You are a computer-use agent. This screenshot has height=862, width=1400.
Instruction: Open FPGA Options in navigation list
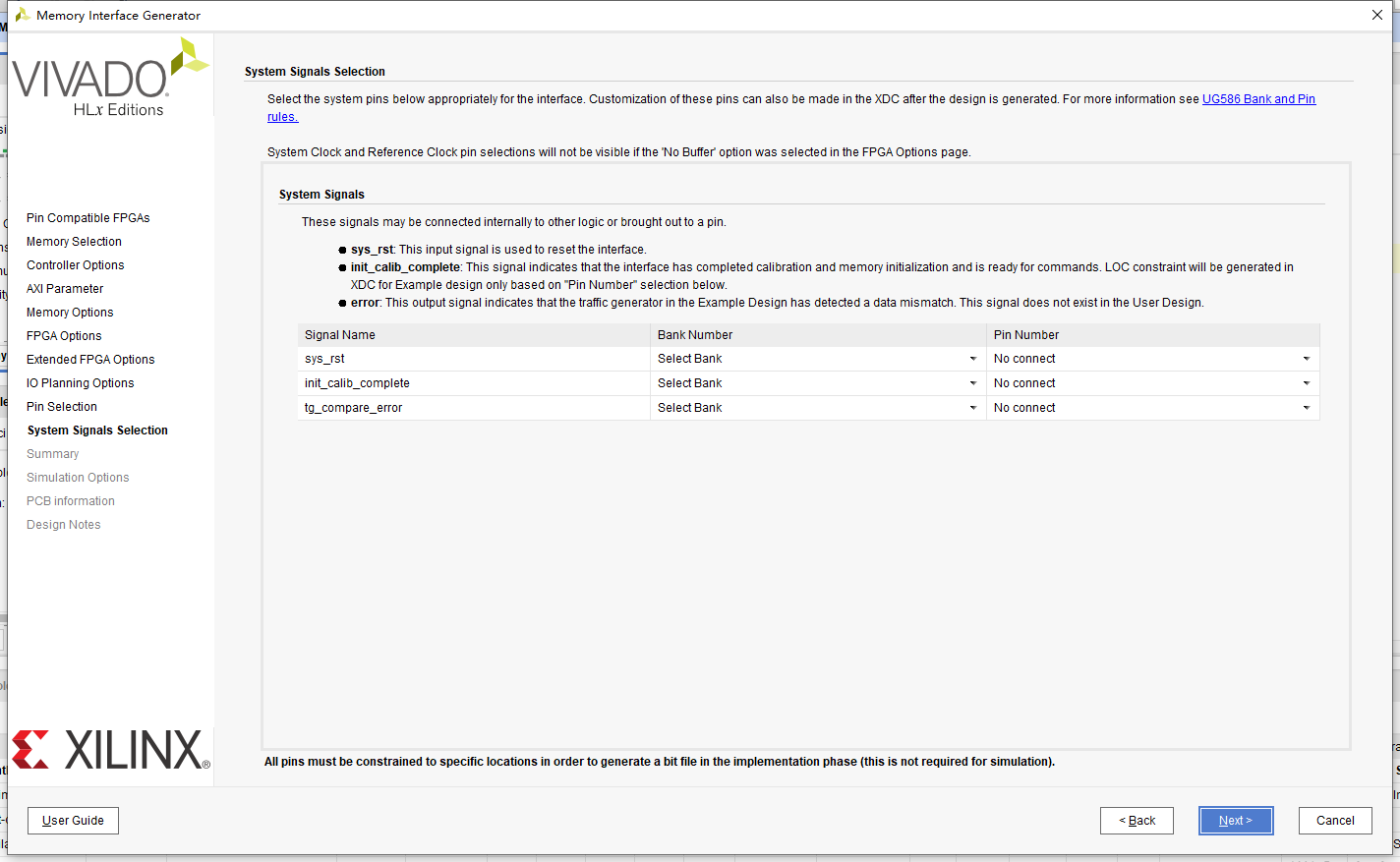[x=64, y=336]
